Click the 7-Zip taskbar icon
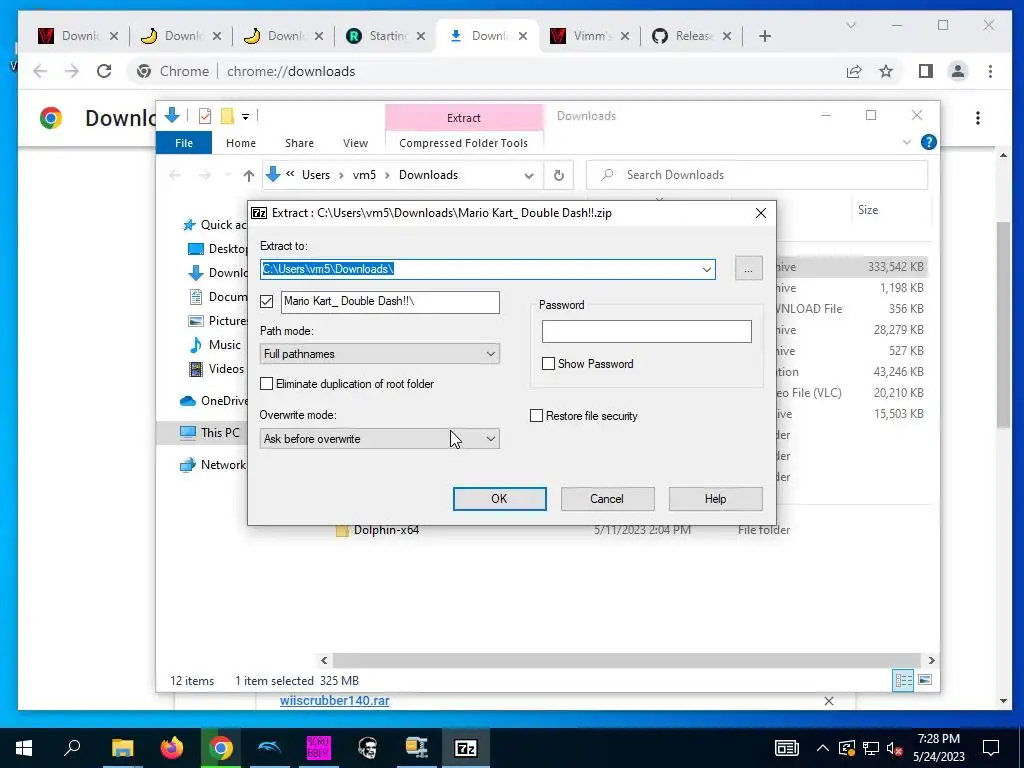Screen dimensions: 1024x768 point(465,748)
